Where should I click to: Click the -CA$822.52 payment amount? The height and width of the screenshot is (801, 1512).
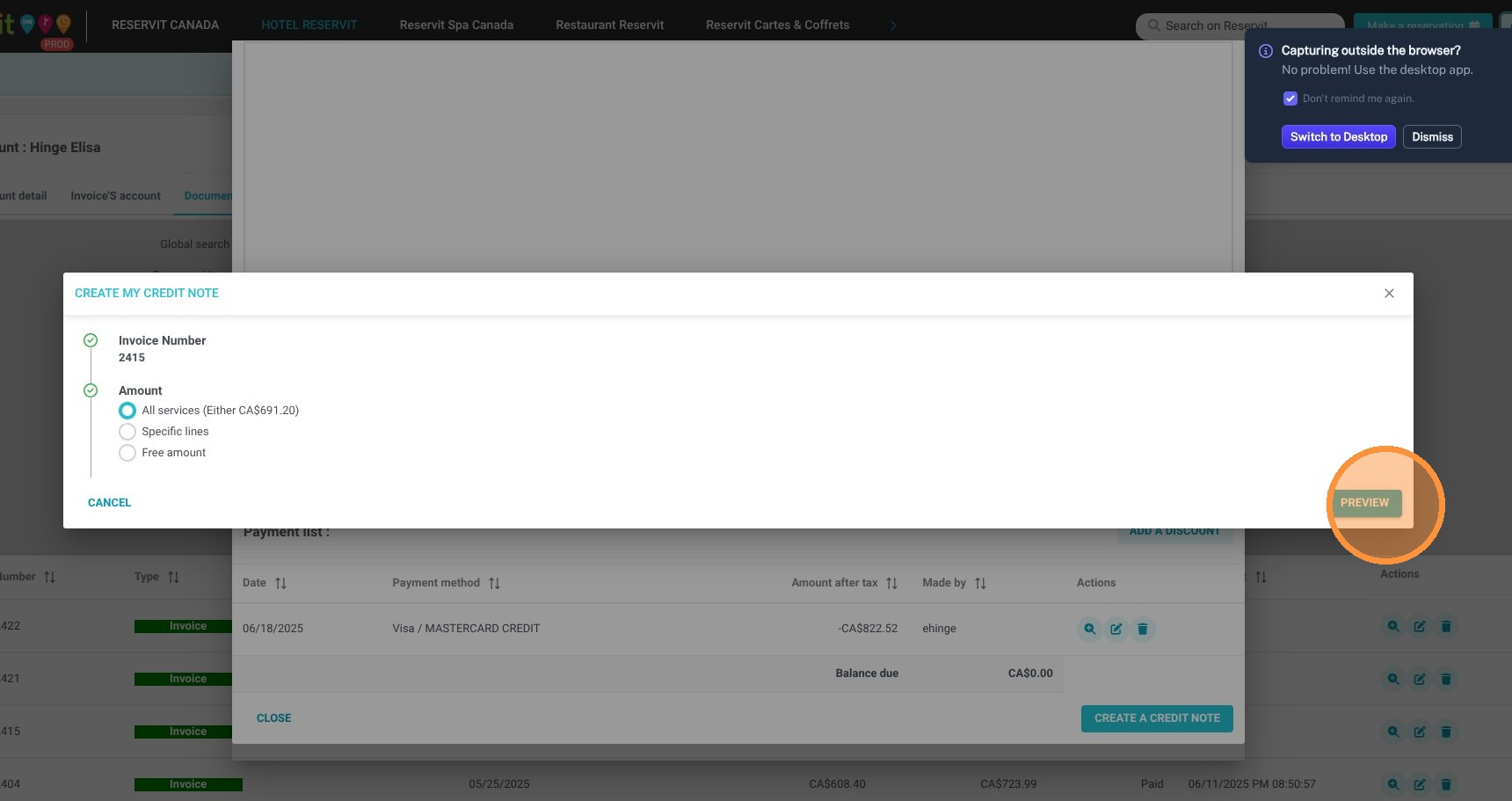(x=868, y=629)
